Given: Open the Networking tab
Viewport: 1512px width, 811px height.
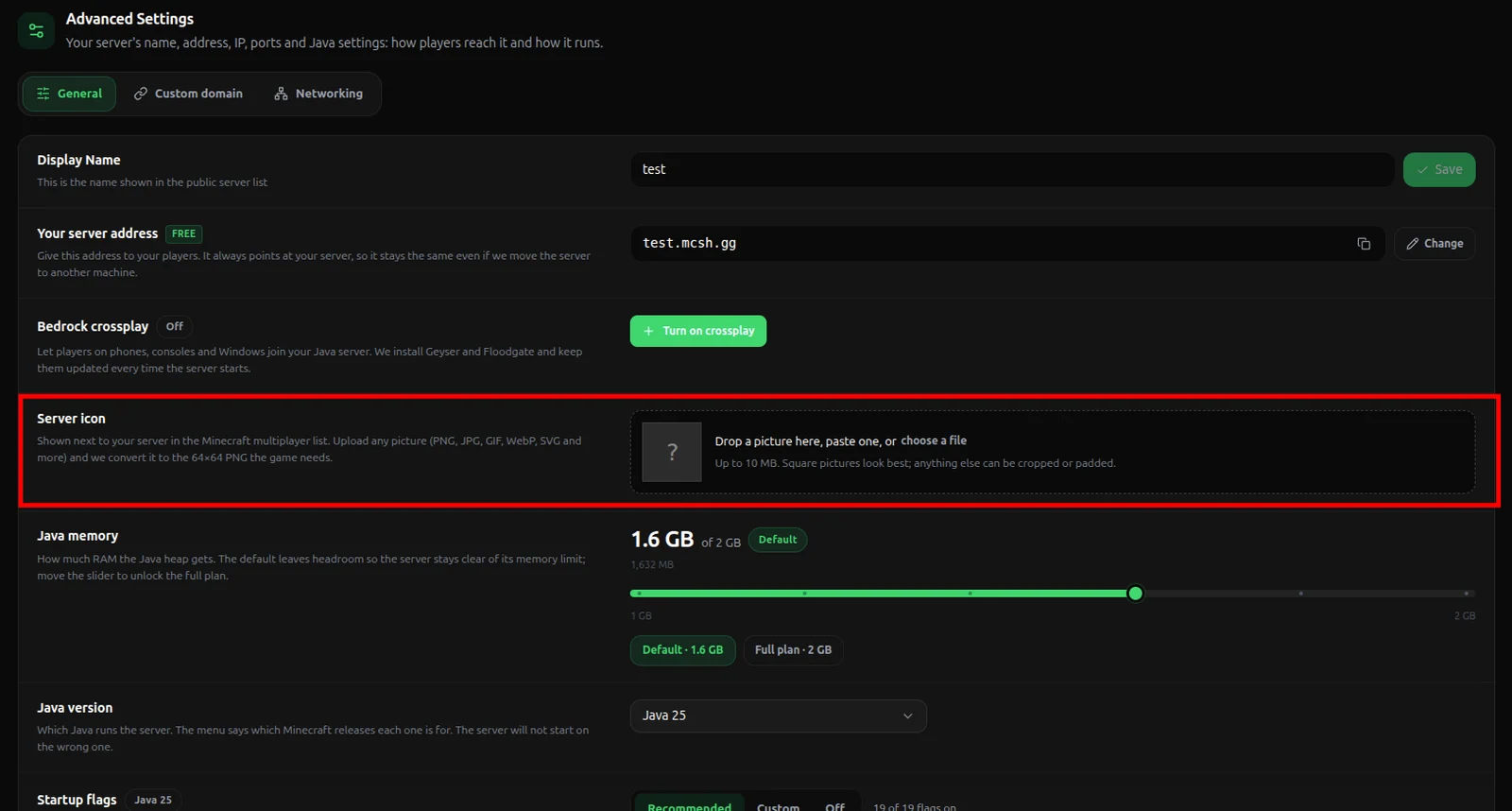Looking at the screenshot, I should [x=318, y=94].
